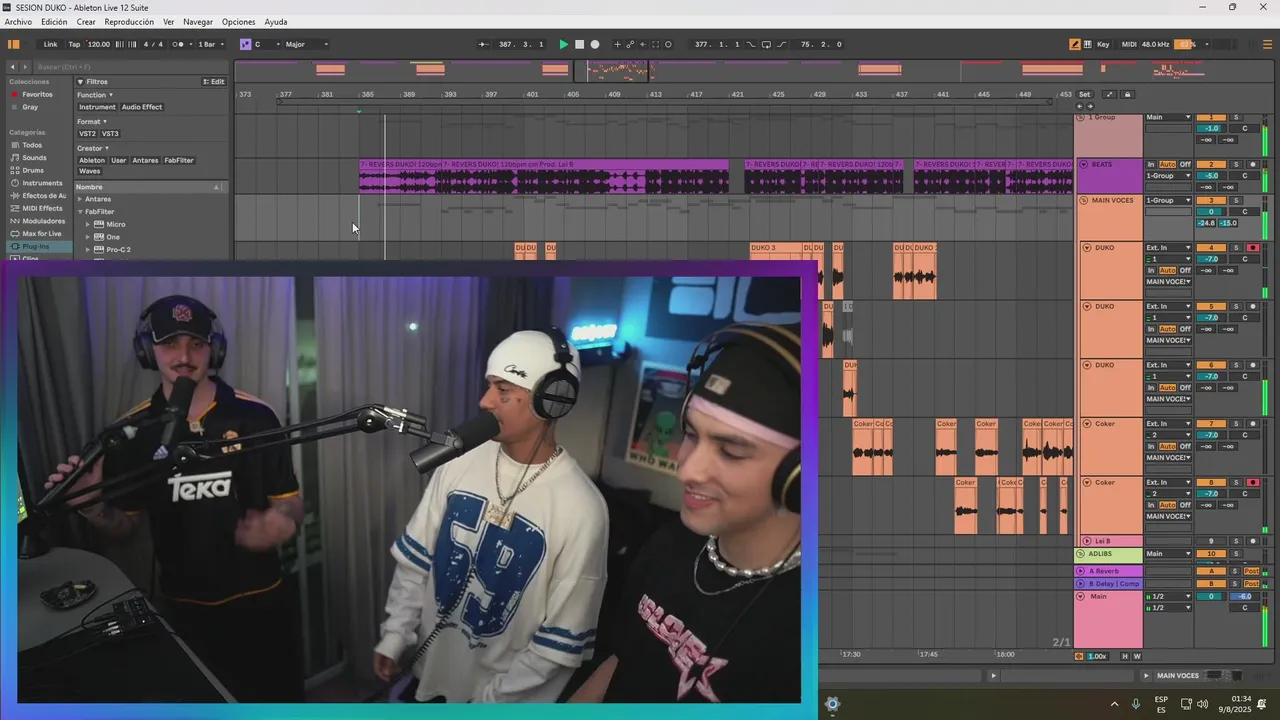Click the Set locator button

coord(1084,94)
